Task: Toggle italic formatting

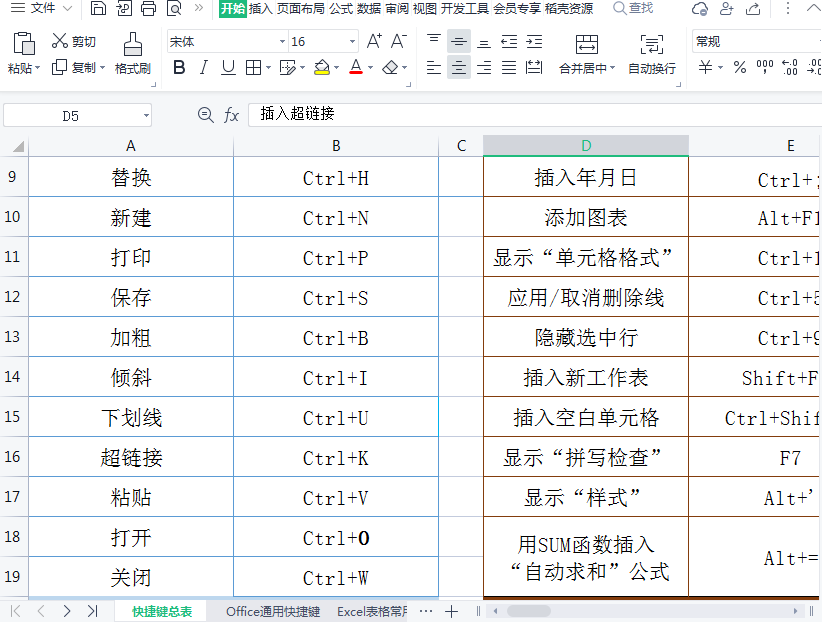Action: click(x=203, y=68)
